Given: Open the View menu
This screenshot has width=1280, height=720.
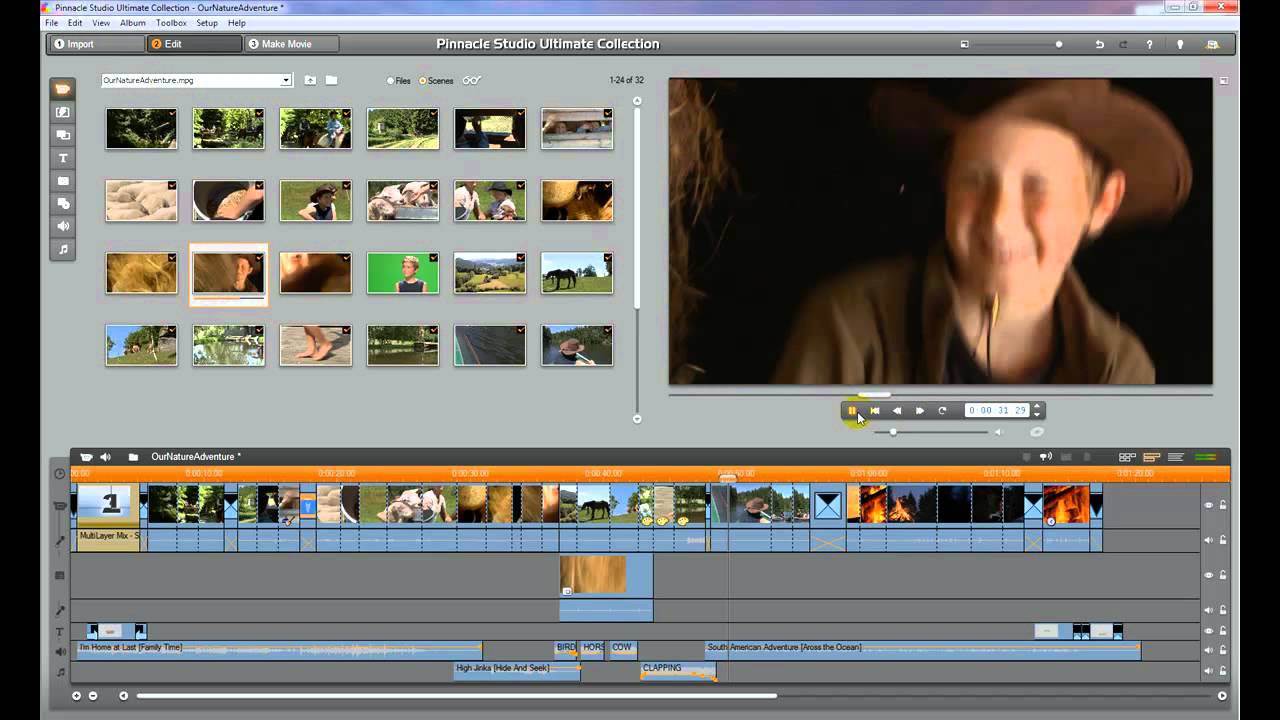Looking at the screenshot, I should (101, 23).
